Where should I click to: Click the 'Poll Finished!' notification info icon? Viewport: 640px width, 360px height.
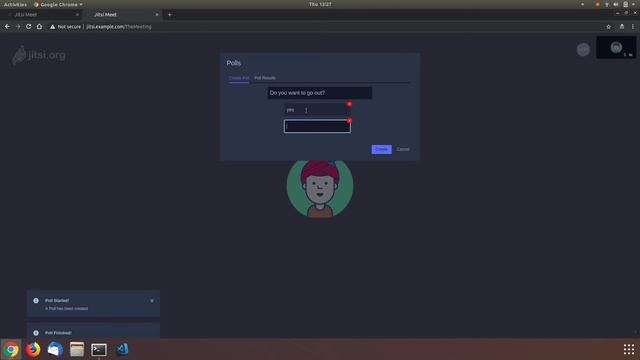coord(36,333)
